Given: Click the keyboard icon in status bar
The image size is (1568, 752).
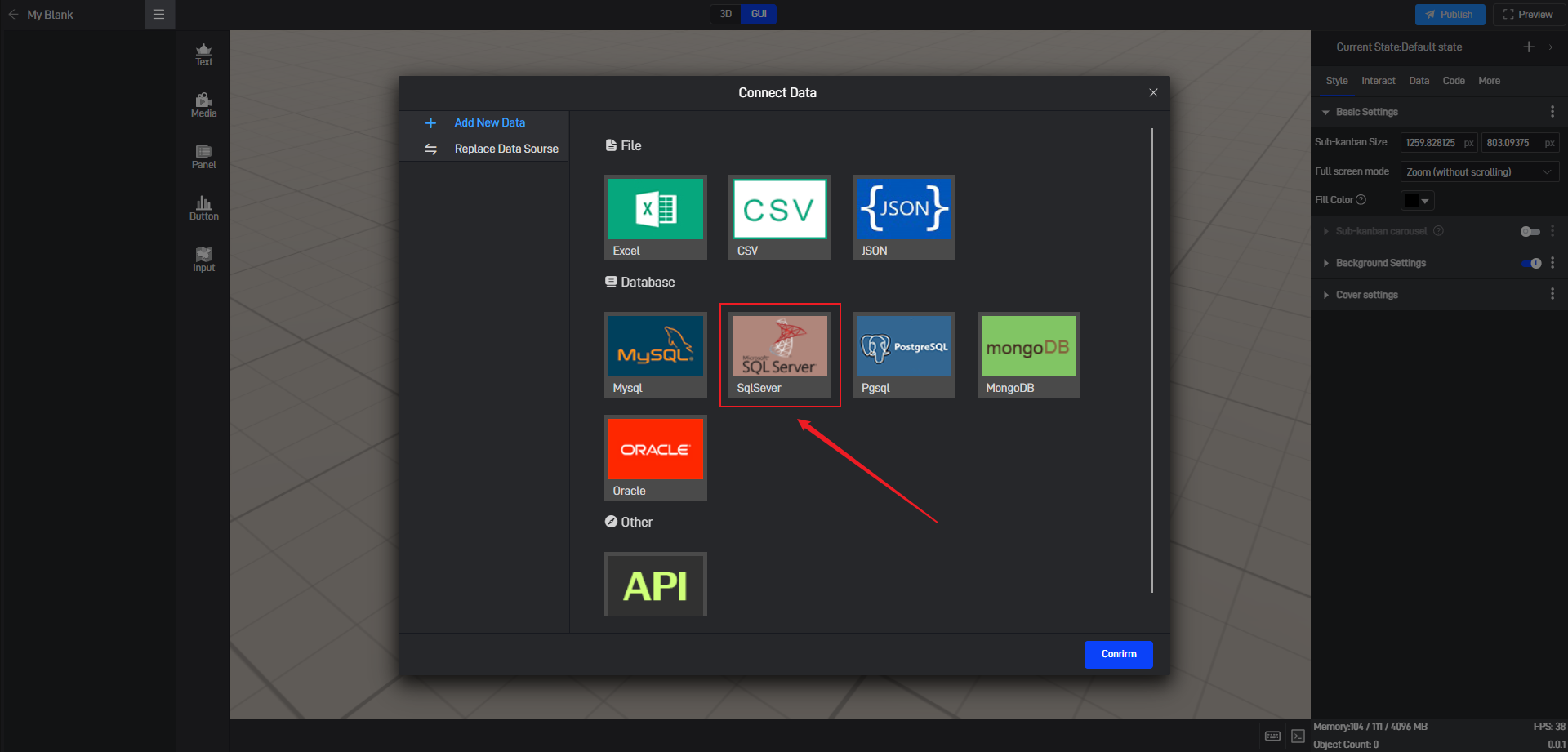Looking at the screenshot, I should point(1272,736).
